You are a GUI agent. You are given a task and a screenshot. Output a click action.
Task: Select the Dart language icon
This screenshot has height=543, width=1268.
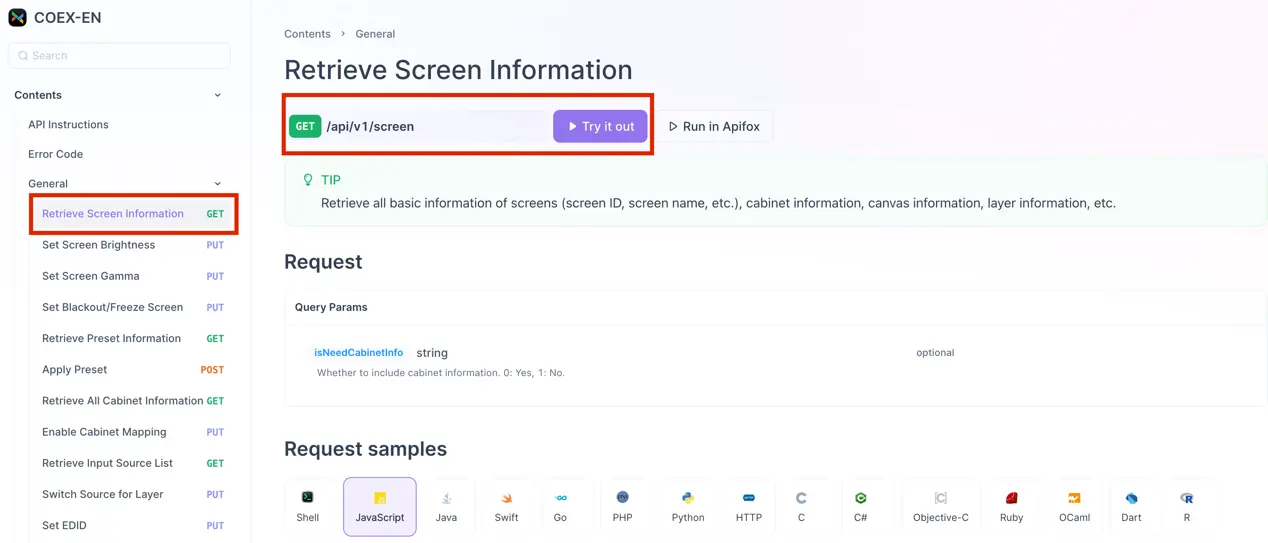(x=1131, y=498)
